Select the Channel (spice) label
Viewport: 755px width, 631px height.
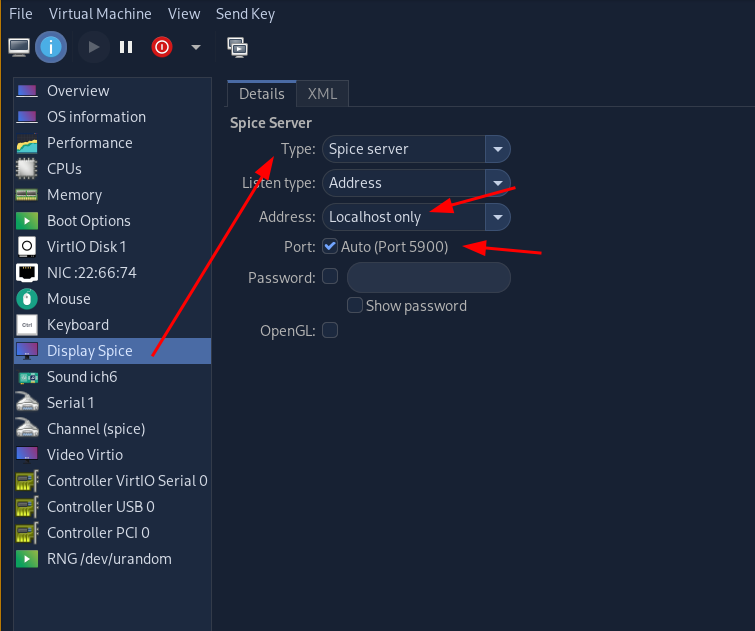[96, 429]
